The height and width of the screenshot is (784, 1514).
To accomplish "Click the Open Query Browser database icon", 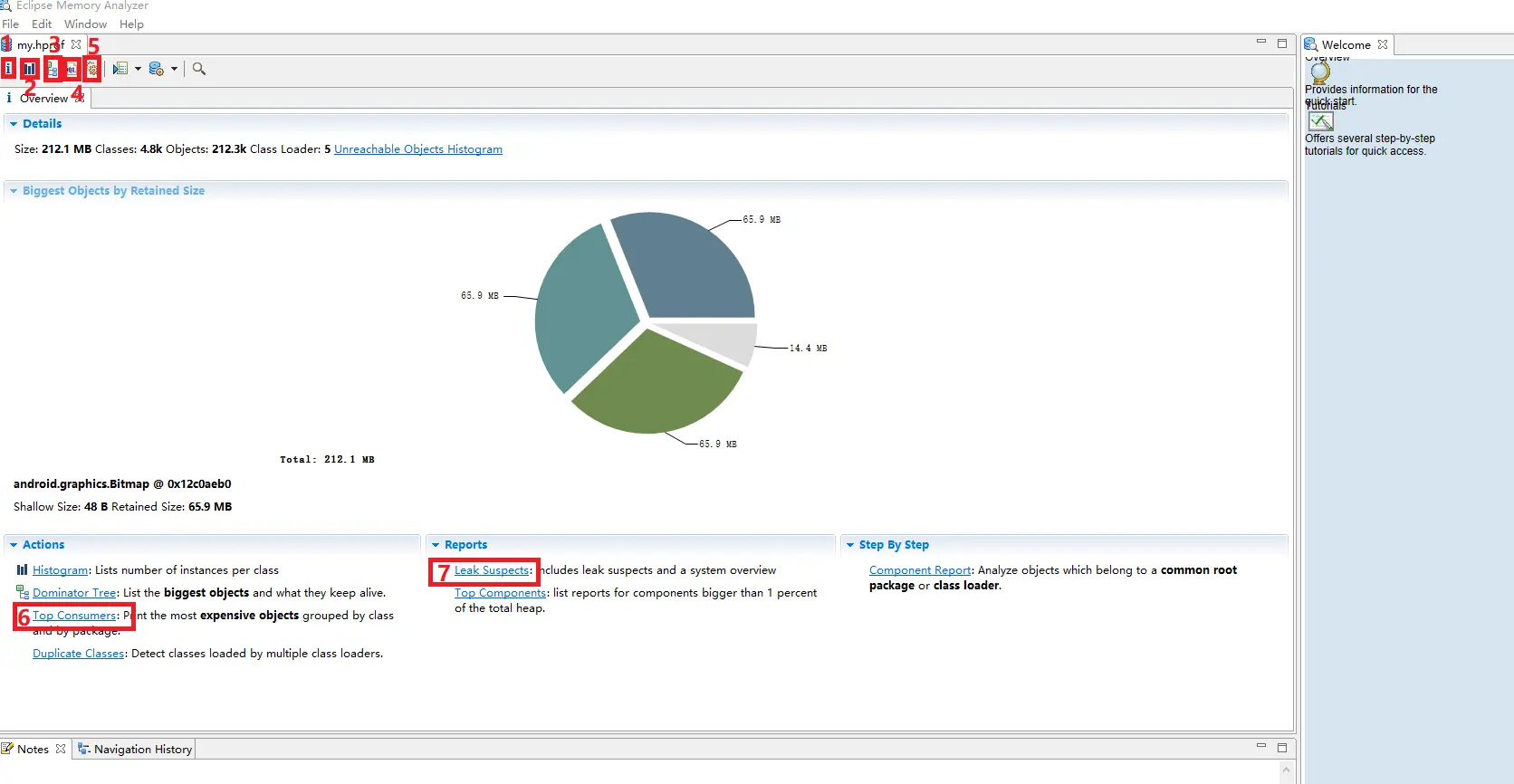I will tap(156, 69).
